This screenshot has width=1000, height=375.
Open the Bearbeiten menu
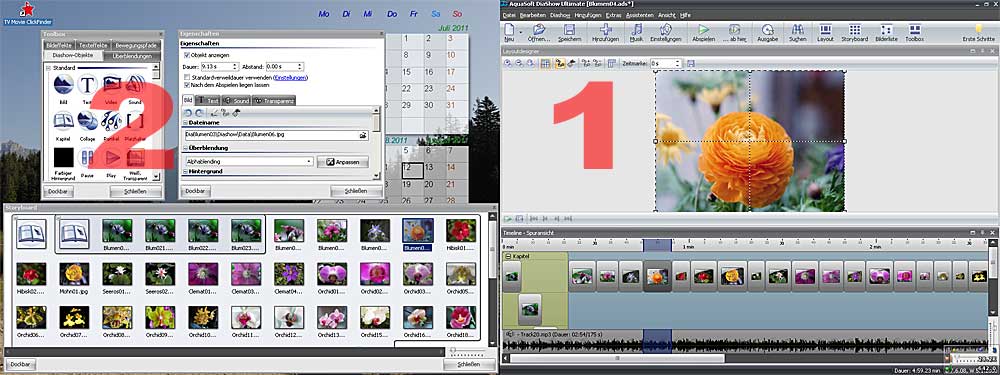533,14
